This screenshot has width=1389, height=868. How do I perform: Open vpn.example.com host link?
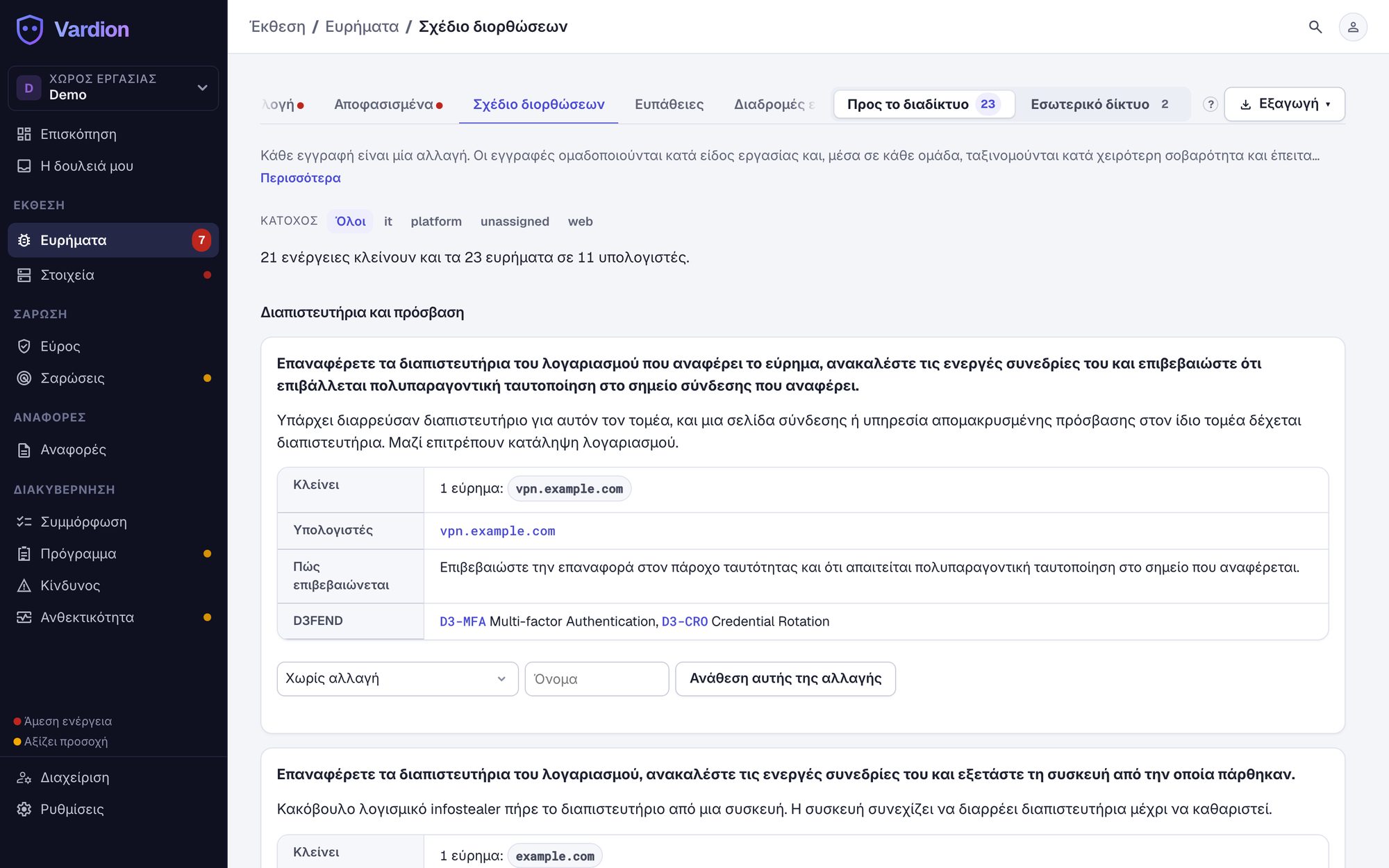pos(497,531)
